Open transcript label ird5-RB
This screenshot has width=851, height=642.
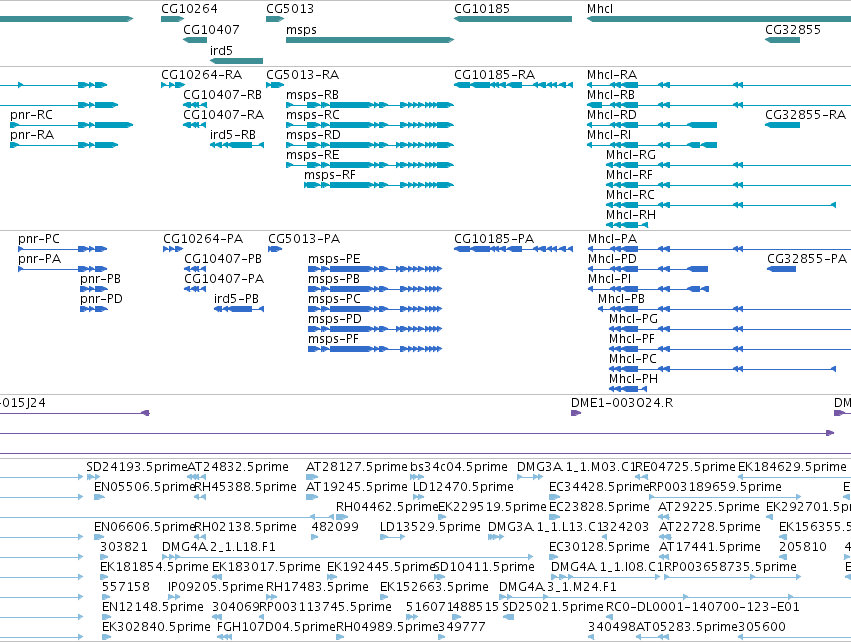click(232, 135)
